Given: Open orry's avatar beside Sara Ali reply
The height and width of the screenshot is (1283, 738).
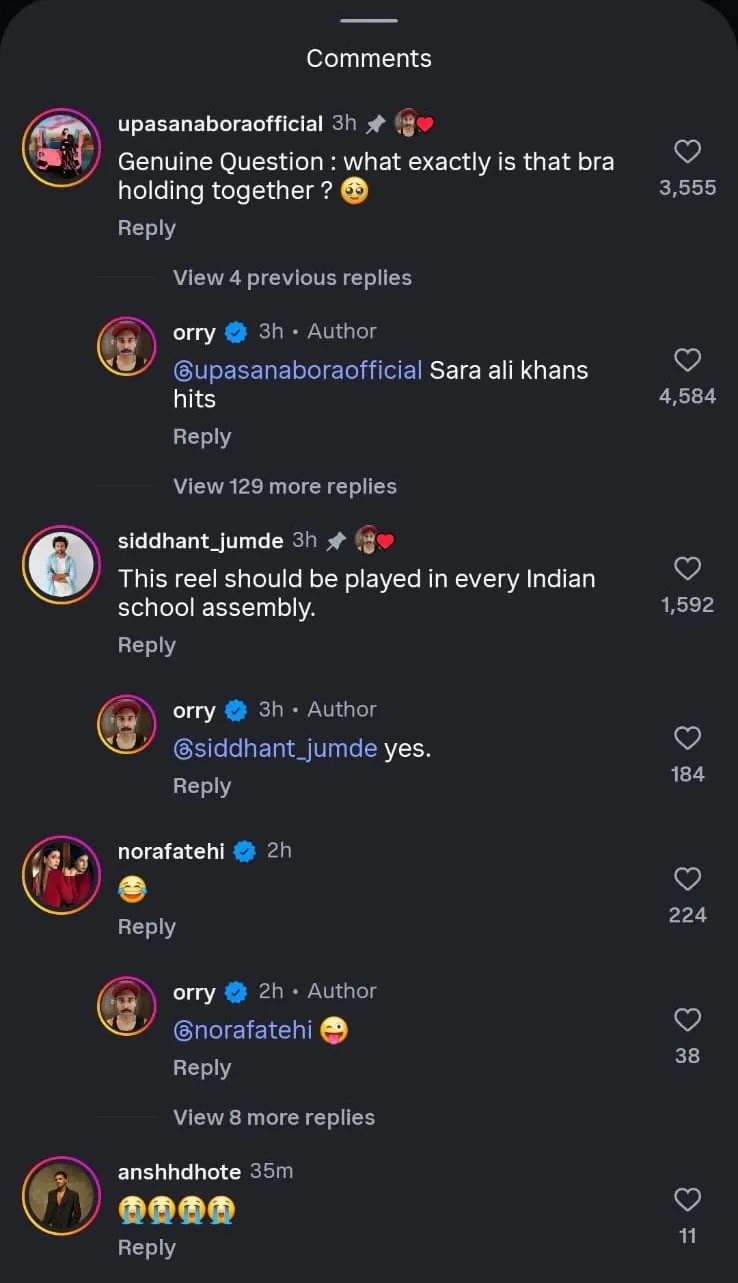Looking at the screenshot, I should click(x=126, y=347).
